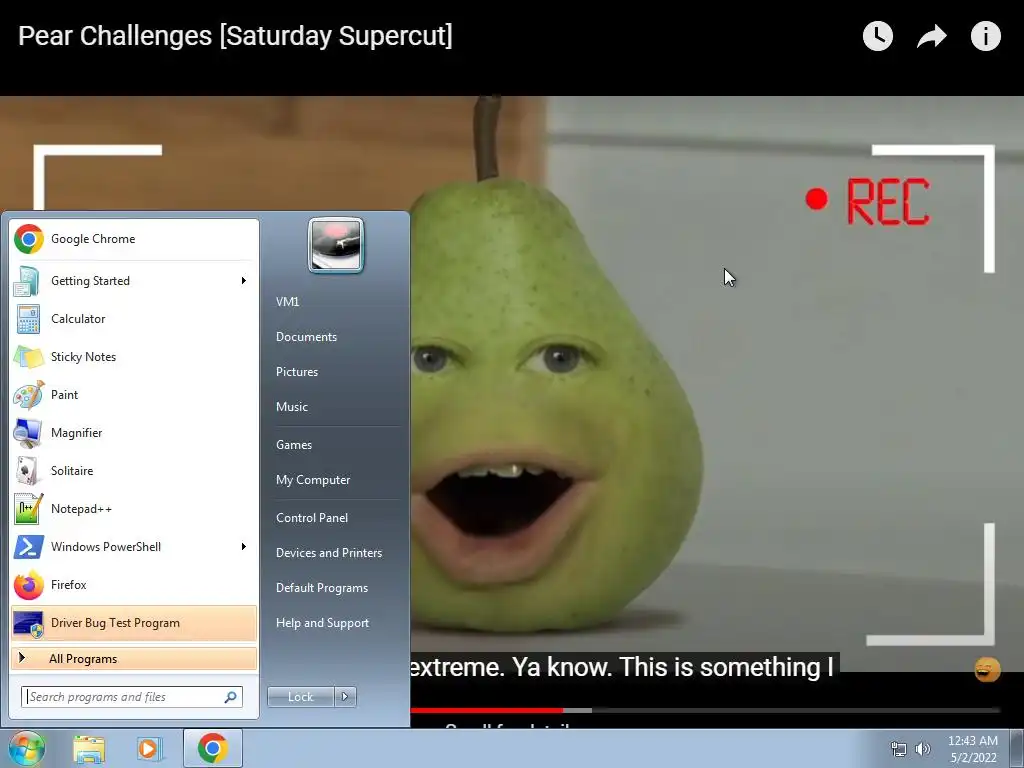Open Devices and Printers
The width and height of the screenshot is (1024, 768).
point(329,553)
